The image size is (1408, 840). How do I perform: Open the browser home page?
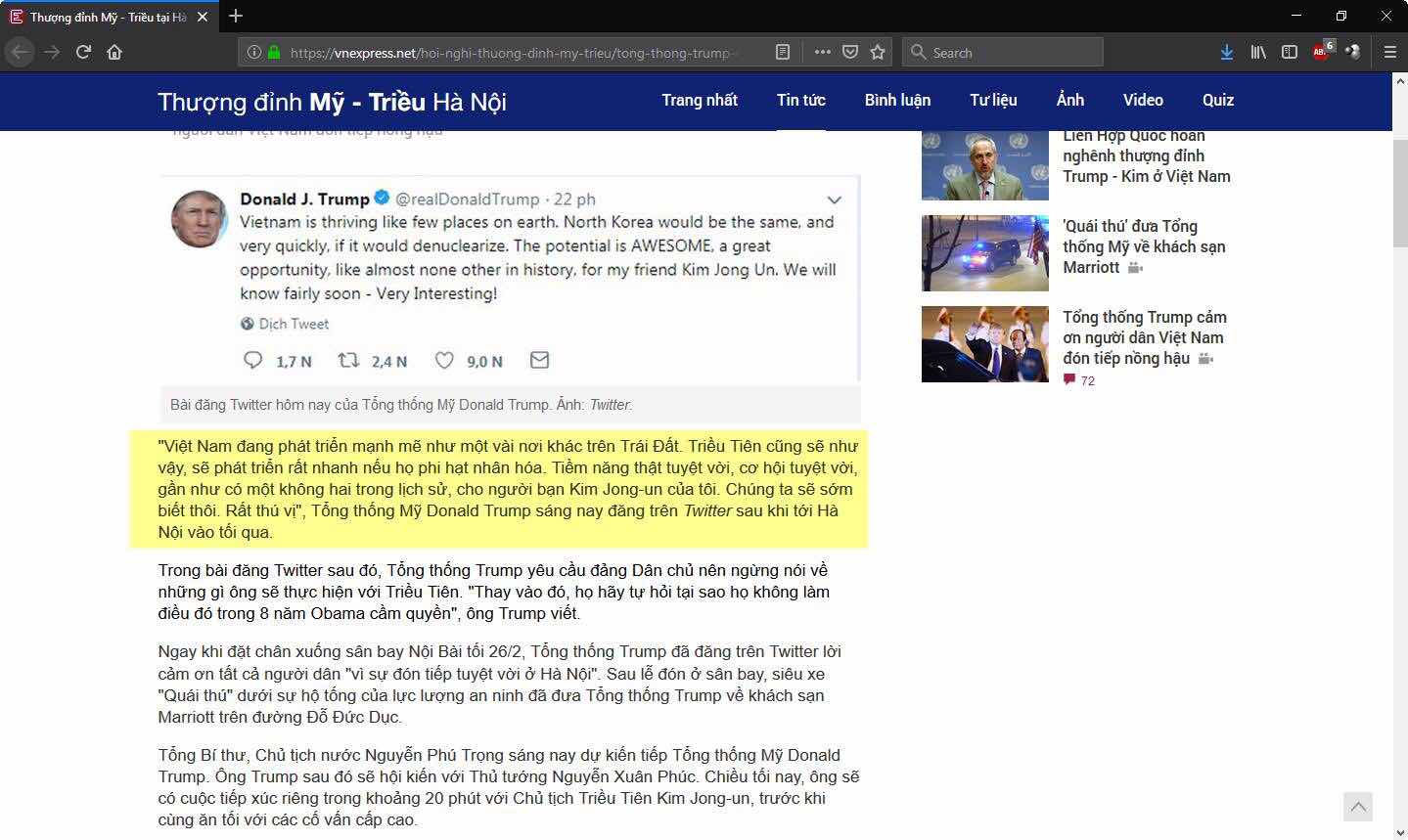click(x=114, y=52)
